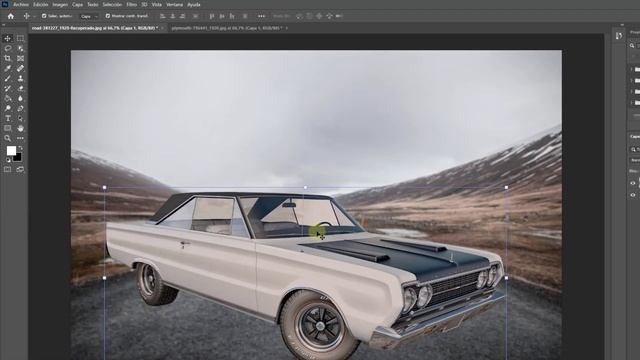Select the Lasso tool
The image size is (640, 360).
pos(7,48)
